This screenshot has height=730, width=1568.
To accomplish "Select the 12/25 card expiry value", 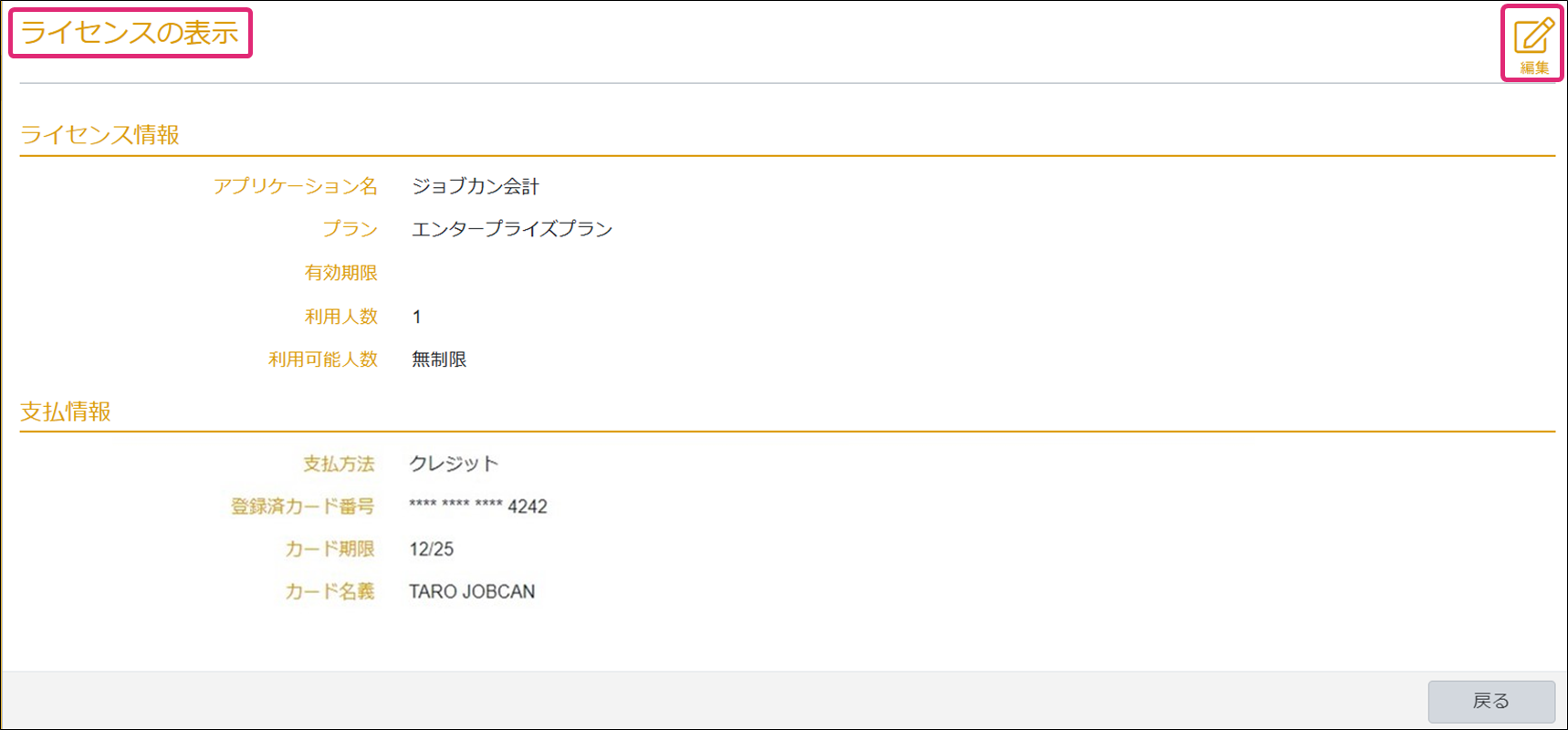I will coord(432,549).
